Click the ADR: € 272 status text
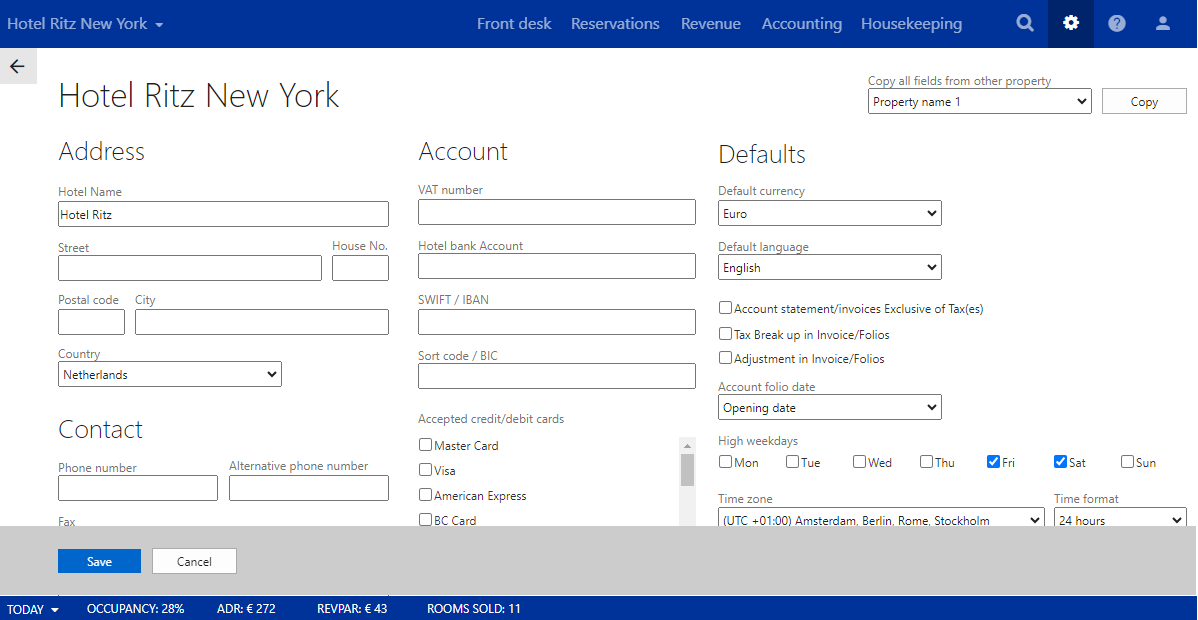 point(247,609)
